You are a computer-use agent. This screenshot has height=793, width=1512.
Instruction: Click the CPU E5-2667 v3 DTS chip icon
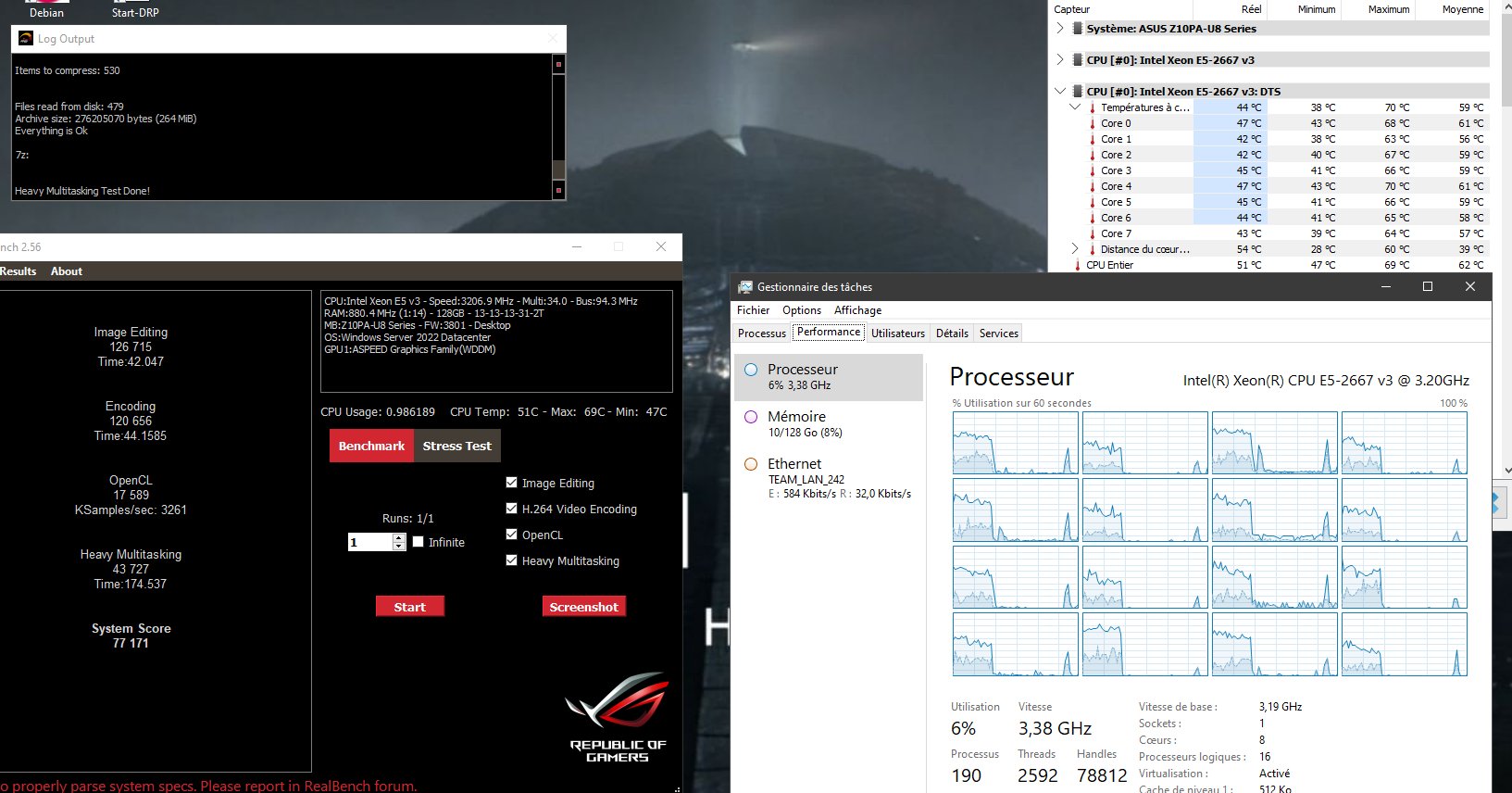click(x=1078, y=92)
